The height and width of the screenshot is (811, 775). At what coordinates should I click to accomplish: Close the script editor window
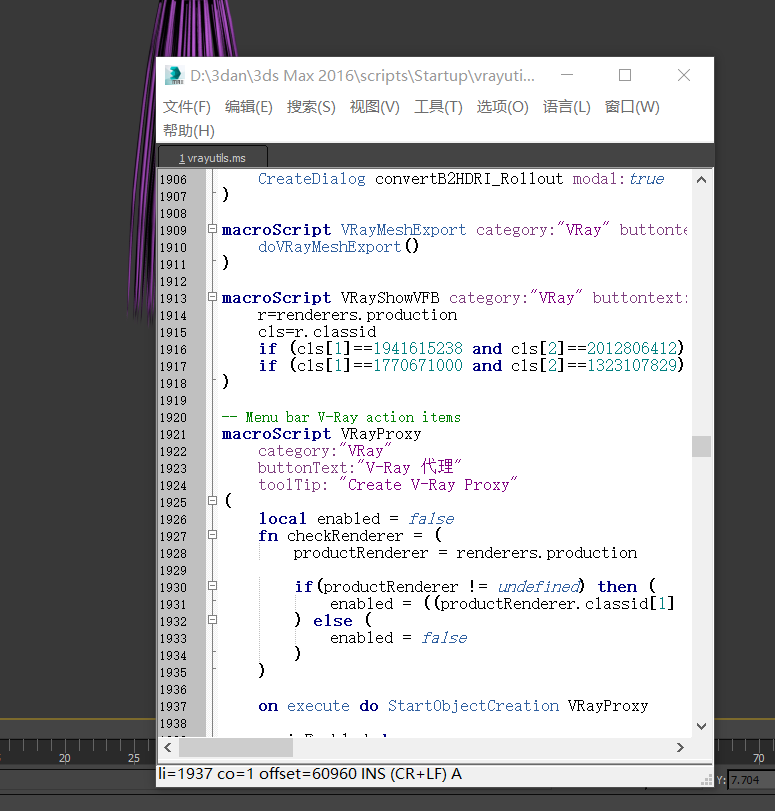684,75
